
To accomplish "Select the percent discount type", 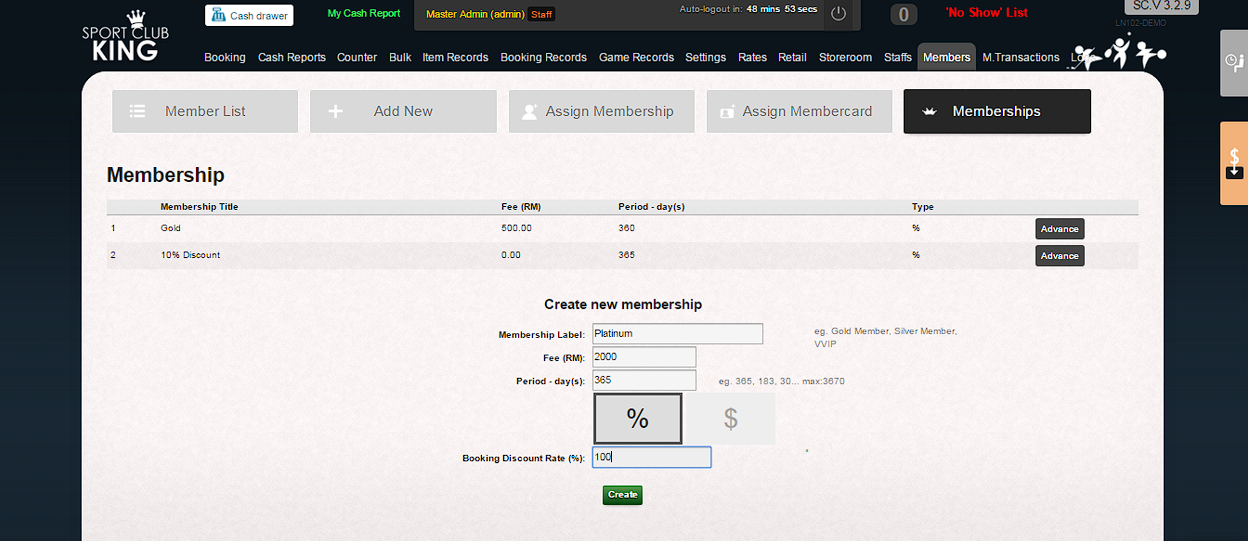I will click(x=638, y=419).
